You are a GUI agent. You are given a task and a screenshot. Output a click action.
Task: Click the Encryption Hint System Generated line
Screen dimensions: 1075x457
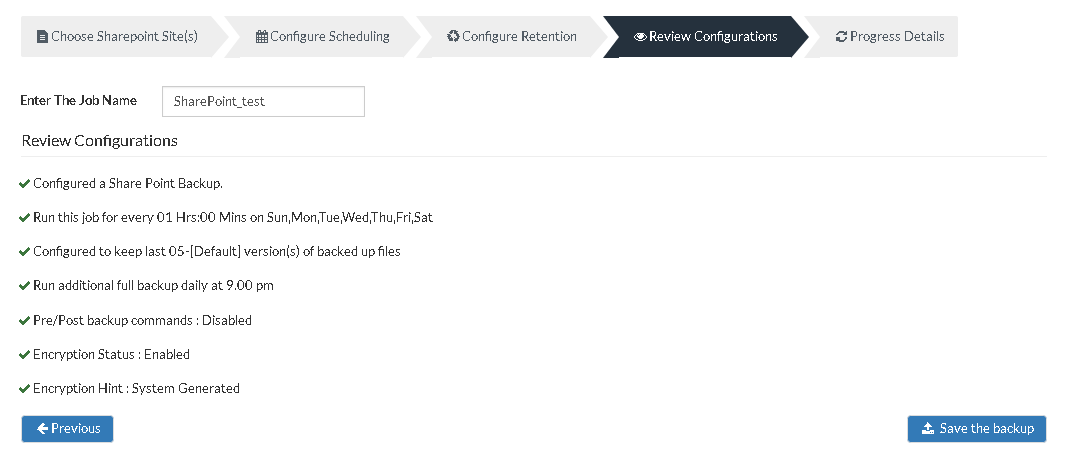[x=130, y=388]
